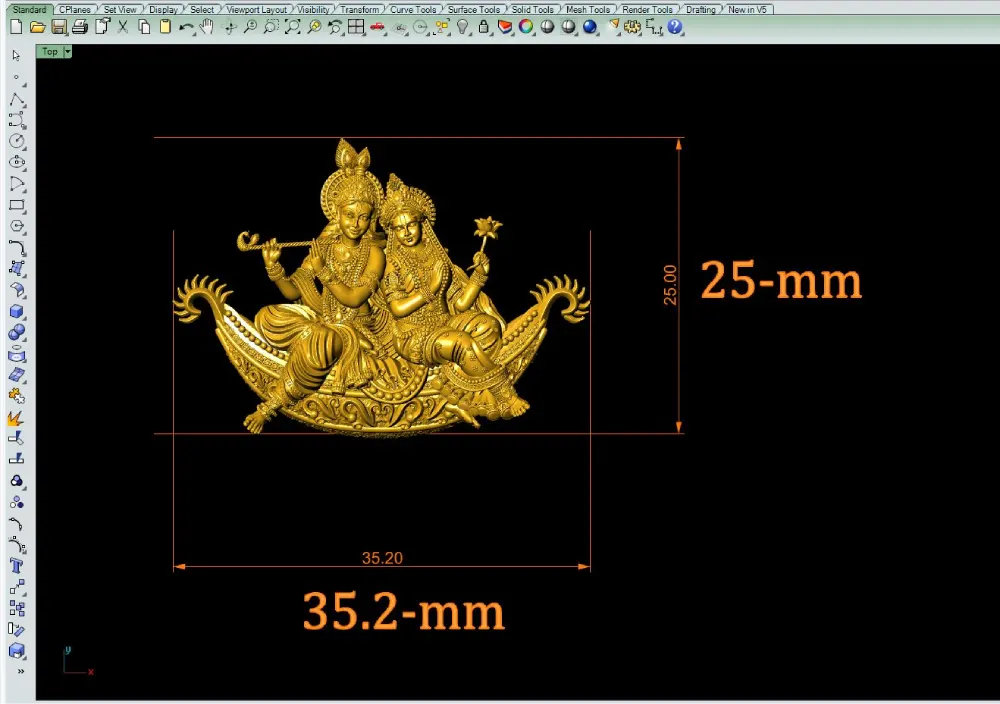Click the Top viewport title label
This screenshot has width=1000, height=704.
click(x=50, y=52)
